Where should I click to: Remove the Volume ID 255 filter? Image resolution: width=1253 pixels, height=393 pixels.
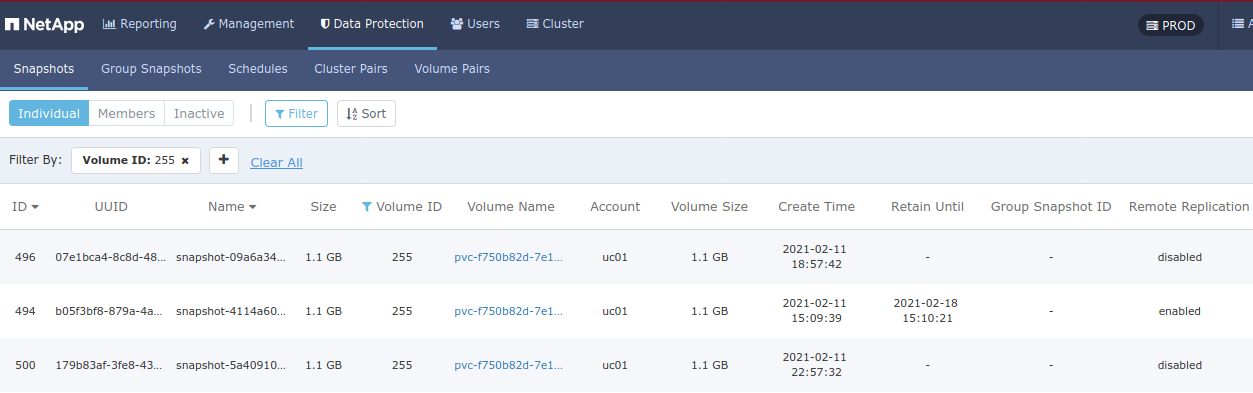(x=185, y=161)
